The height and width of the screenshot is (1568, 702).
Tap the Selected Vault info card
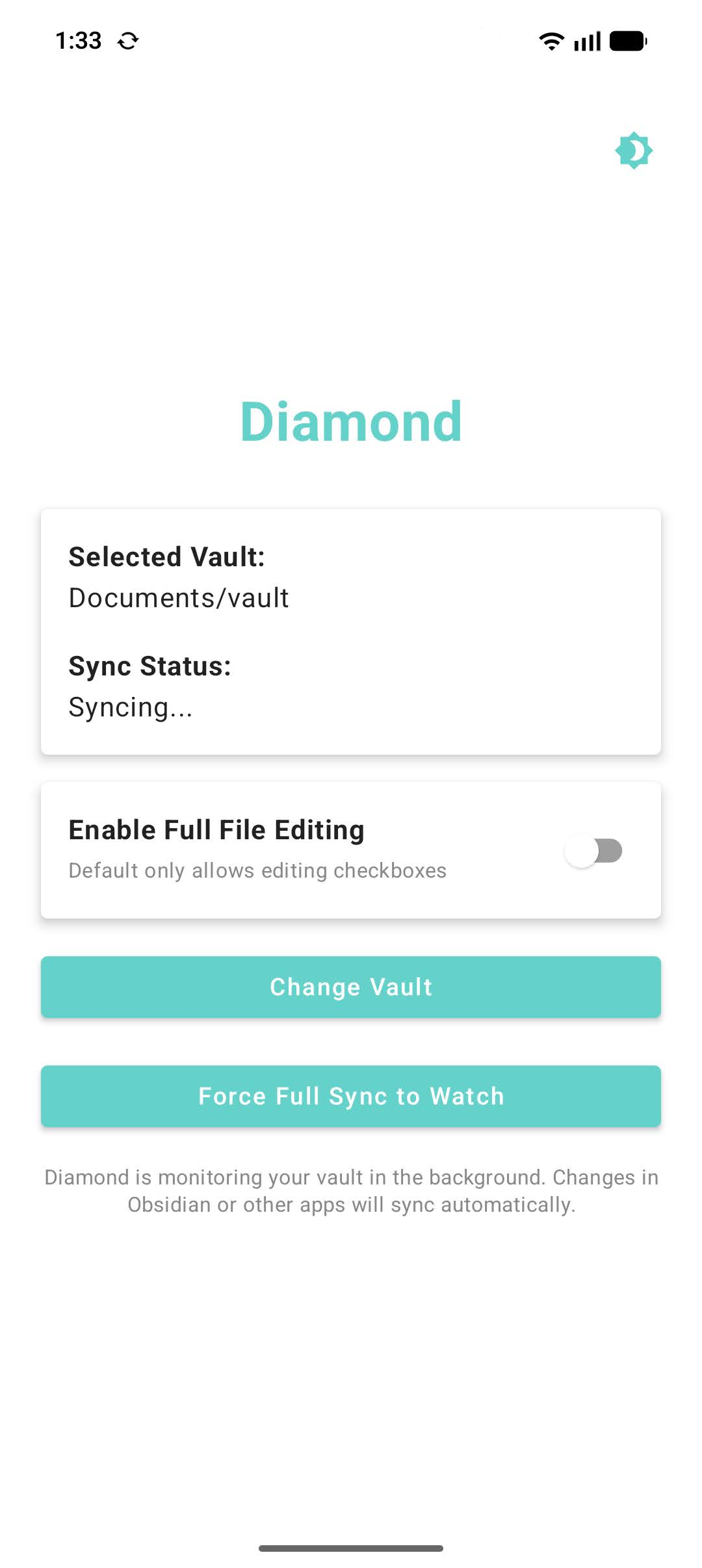coord(351,631)
